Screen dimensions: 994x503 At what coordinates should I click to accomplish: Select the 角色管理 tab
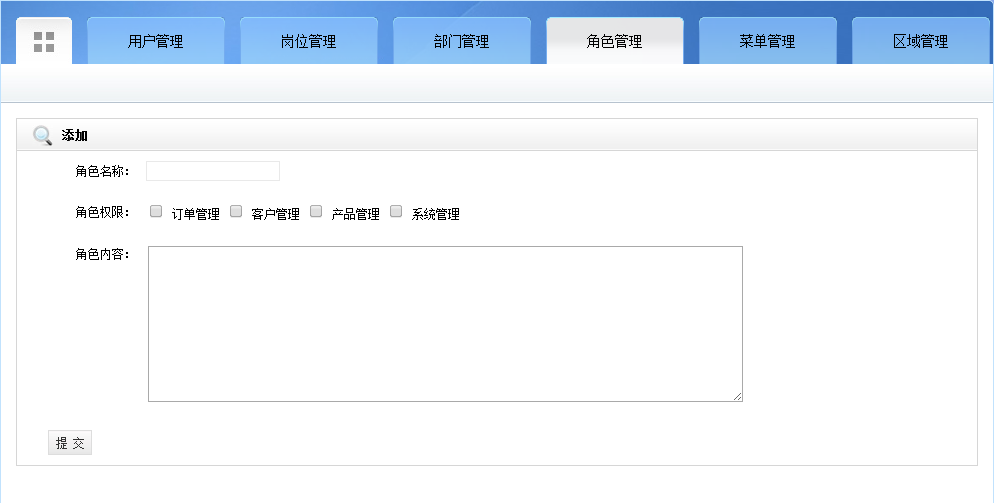pos(614,42)
